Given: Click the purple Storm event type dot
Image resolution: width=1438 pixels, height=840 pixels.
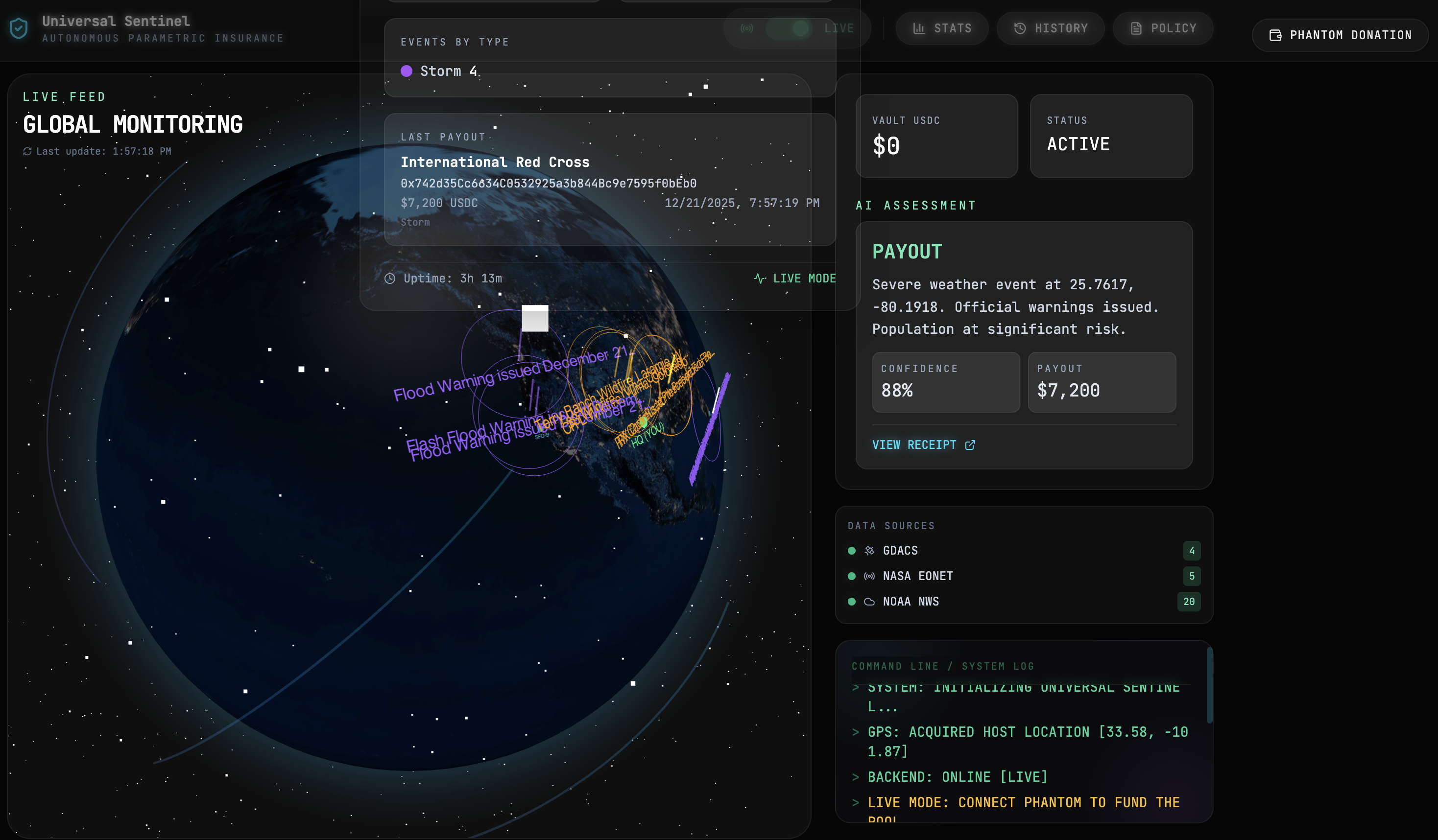Looking at the screenshot, I should (x=407, y=71).
